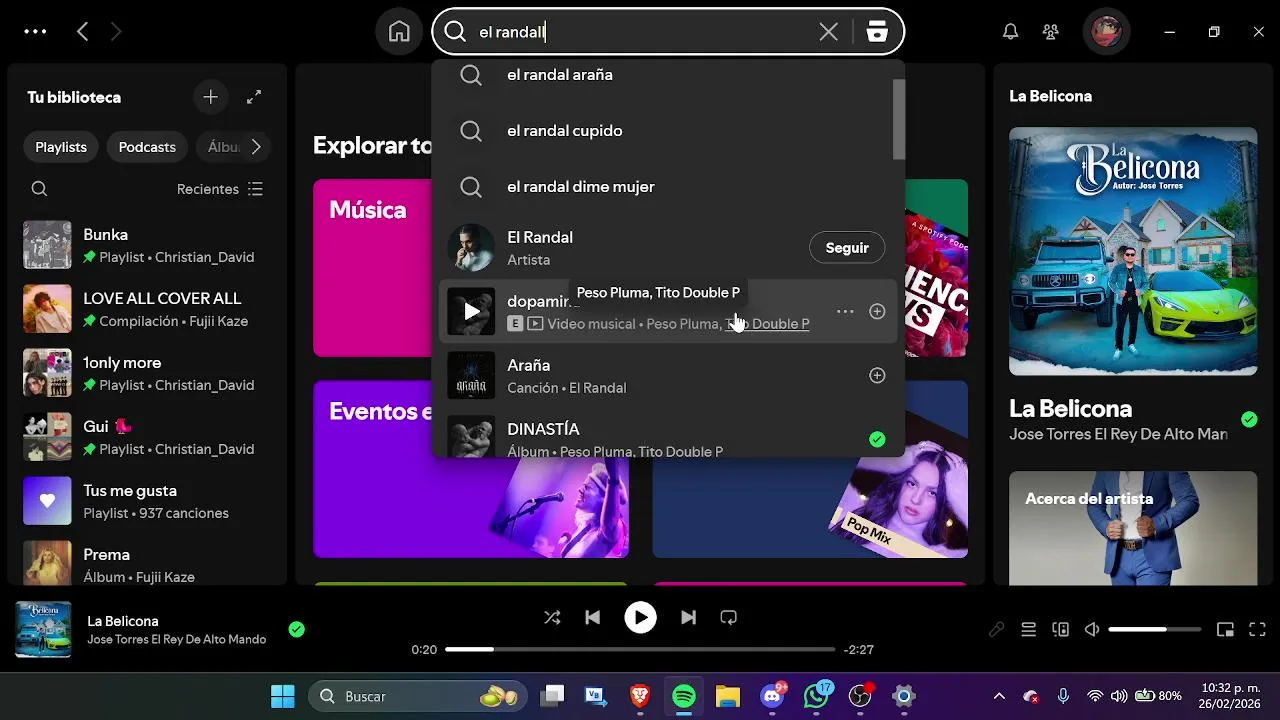Open Tus me gusta playlist
This screenshot has height=720, width=1280.
click(x=146, y=501)
